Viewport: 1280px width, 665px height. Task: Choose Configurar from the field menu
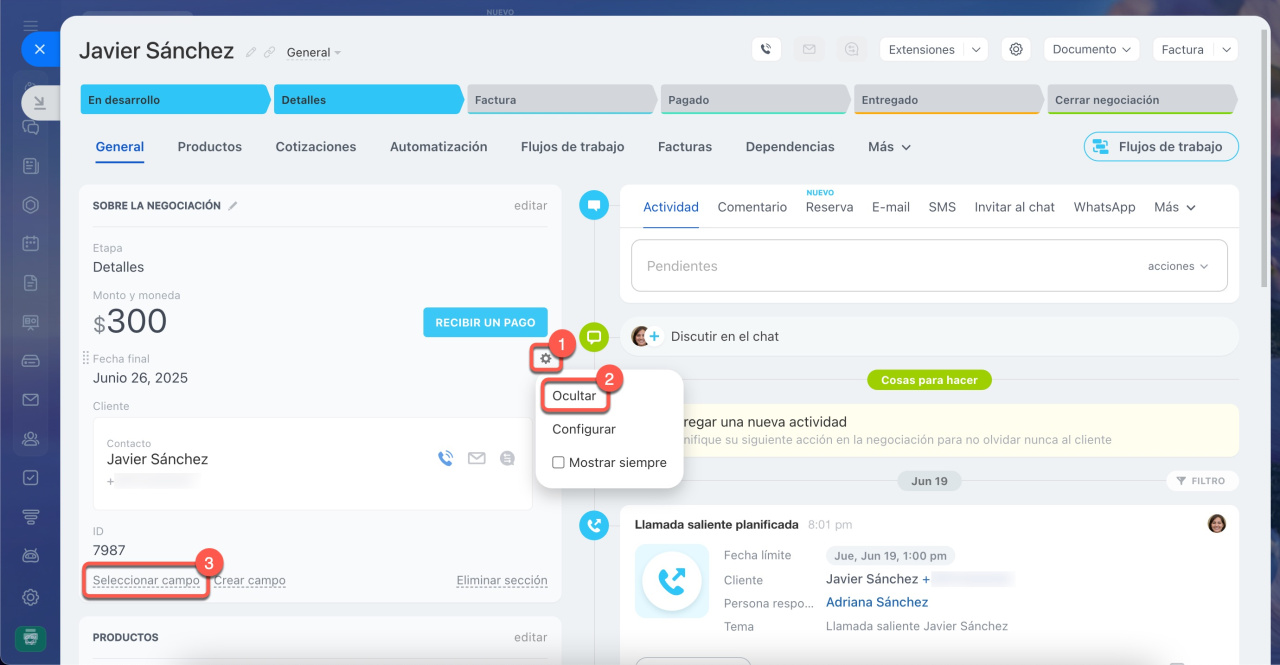(584, 429)
